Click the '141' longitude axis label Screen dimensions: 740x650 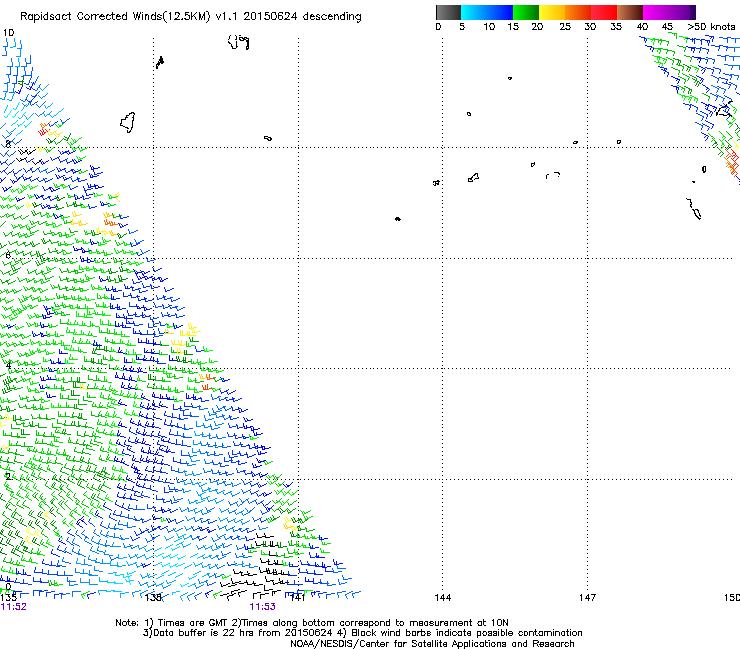[297, 598]
